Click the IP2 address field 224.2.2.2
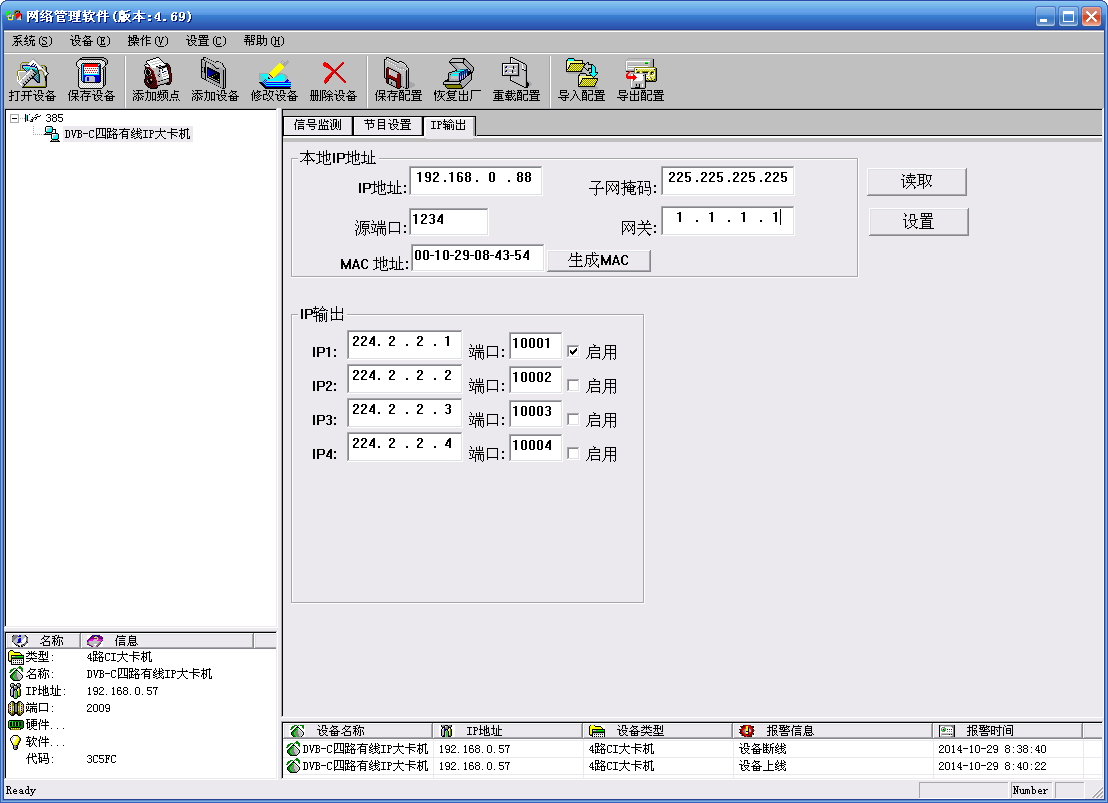 click(404, 378)
